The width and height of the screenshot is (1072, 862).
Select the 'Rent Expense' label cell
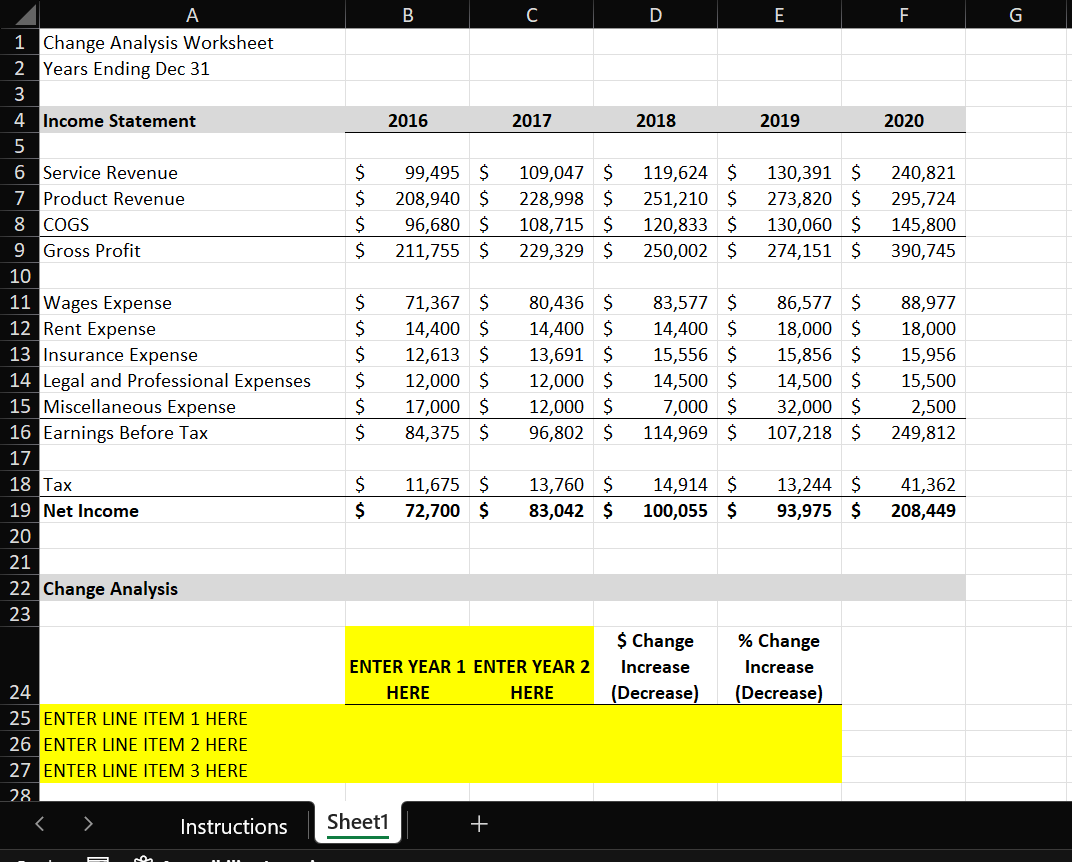point(192,328)
